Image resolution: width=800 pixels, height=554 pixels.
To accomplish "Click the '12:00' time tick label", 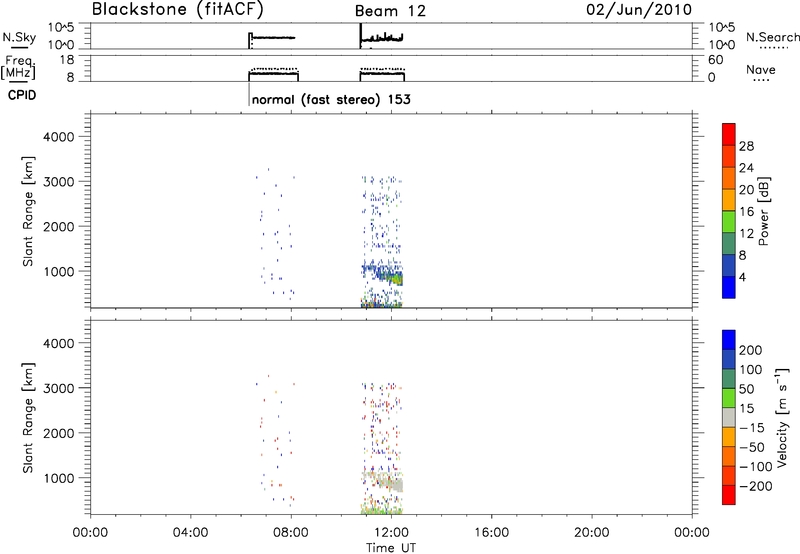I will (391, 533).
